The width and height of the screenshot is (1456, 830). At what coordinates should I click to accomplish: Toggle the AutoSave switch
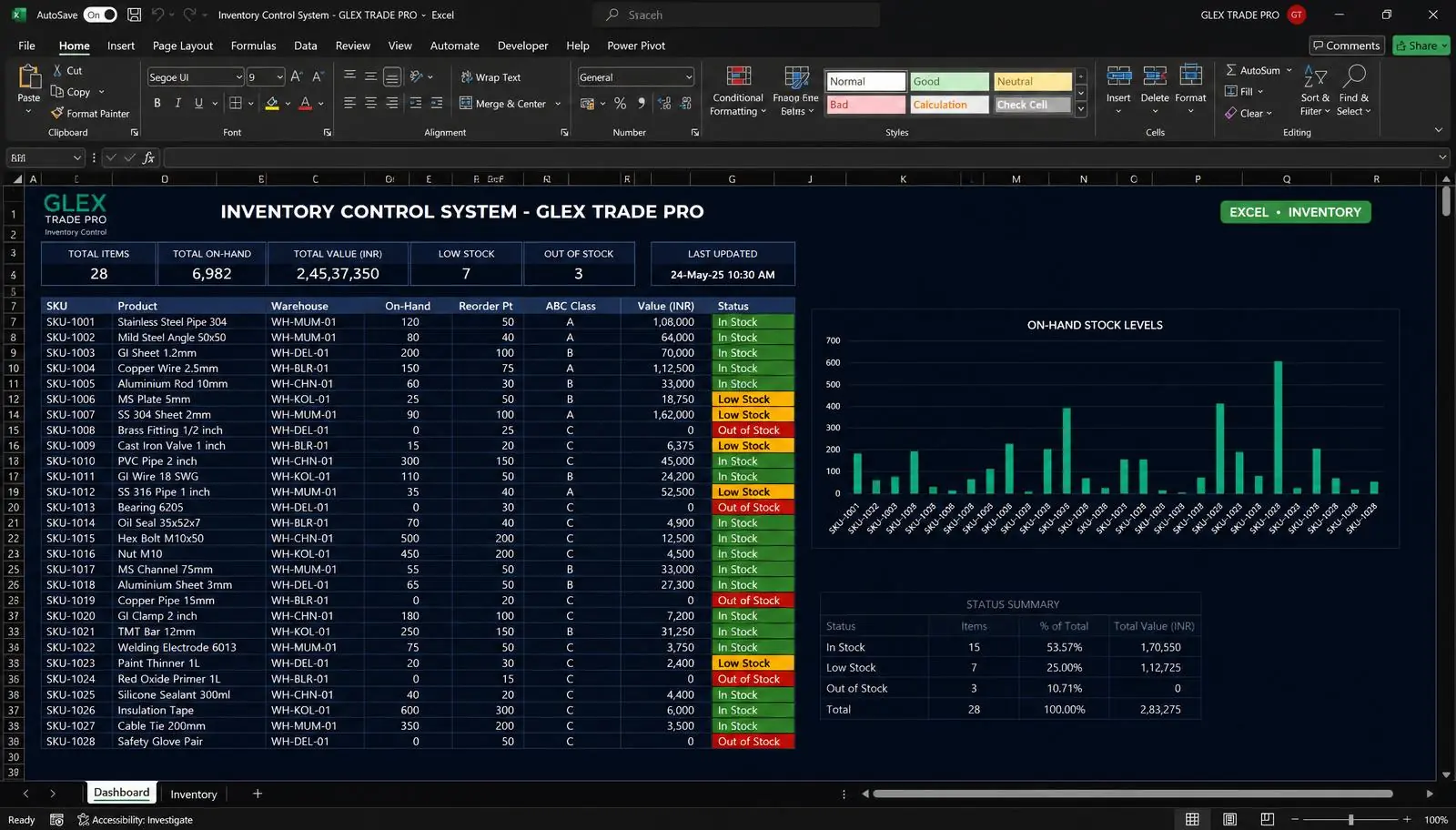pyautogui.click(x=100, y=15)
